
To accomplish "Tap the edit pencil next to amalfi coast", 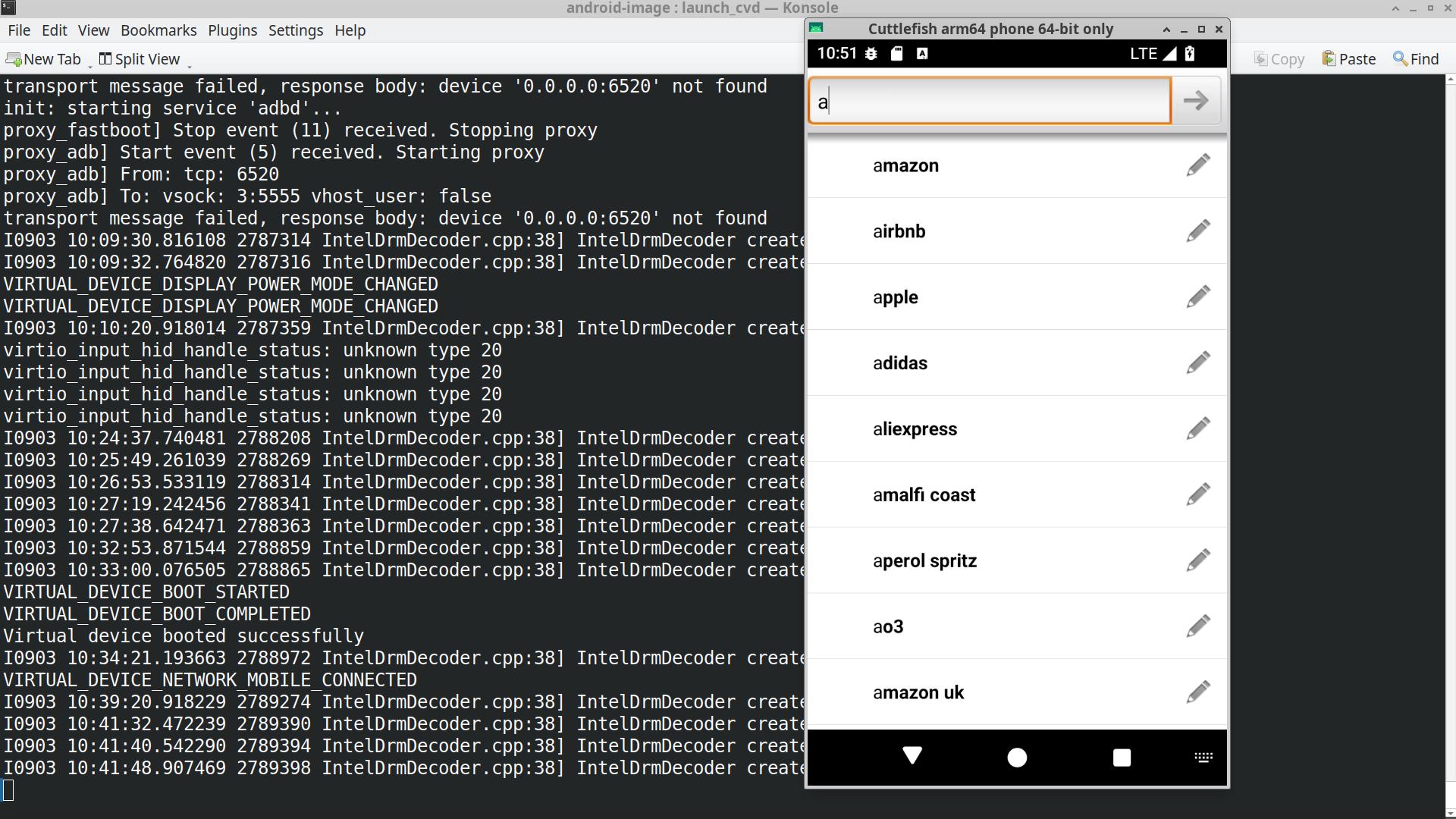I will [x=1198, y=495].
